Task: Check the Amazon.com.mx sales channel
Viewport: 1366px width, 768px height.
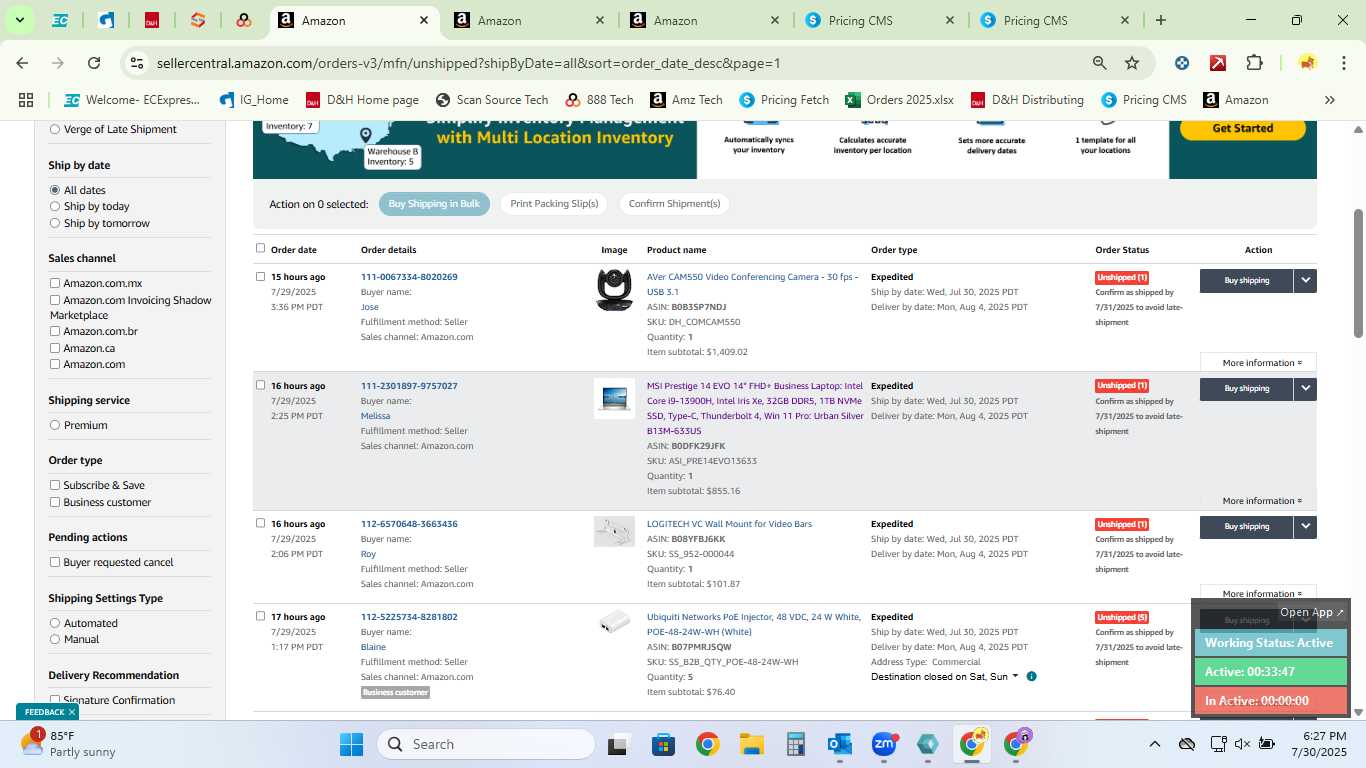Action: [55, 283]
